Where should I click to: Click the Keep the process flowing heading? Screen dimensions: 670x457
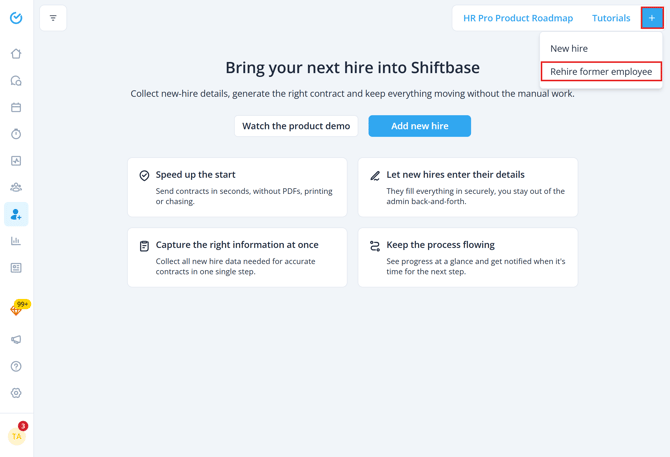pos(441,245)
